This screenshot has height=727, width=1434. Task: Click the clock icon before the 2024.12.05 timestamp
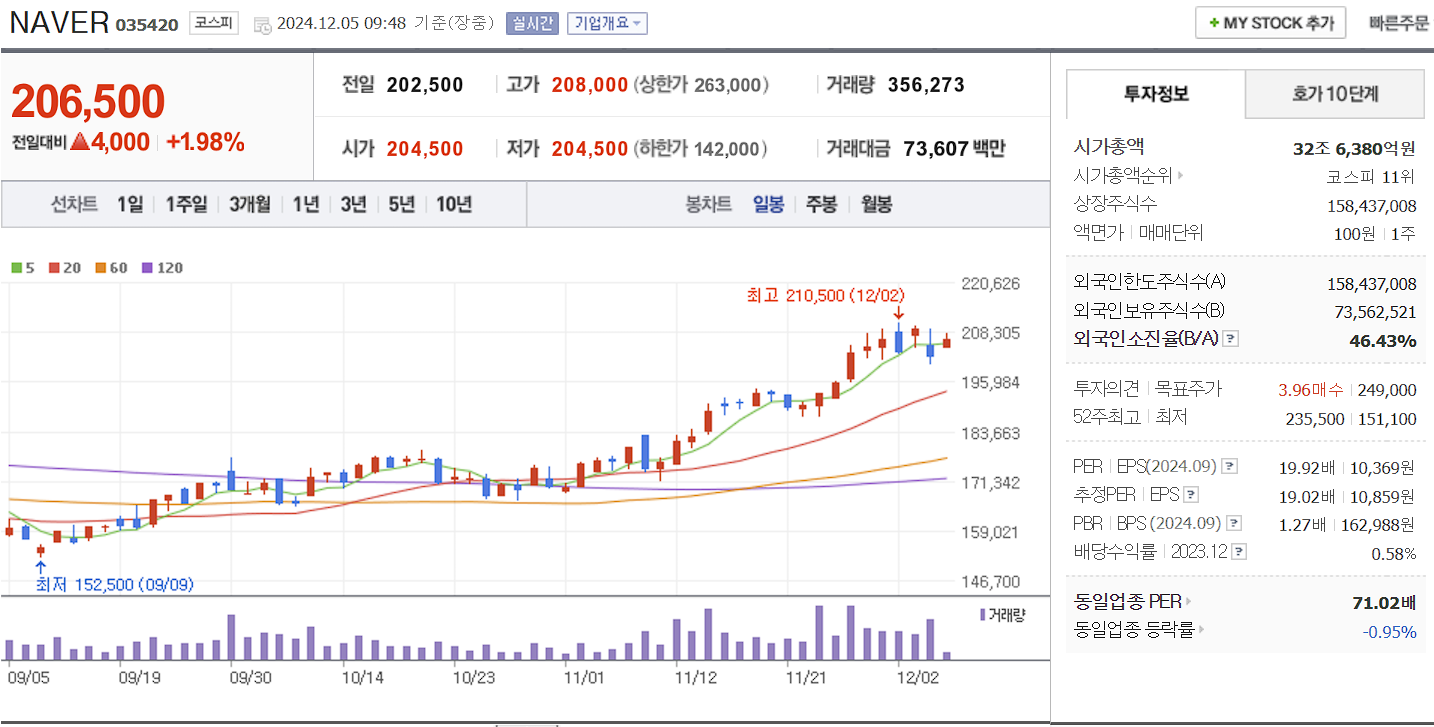(x=263, y=22)
